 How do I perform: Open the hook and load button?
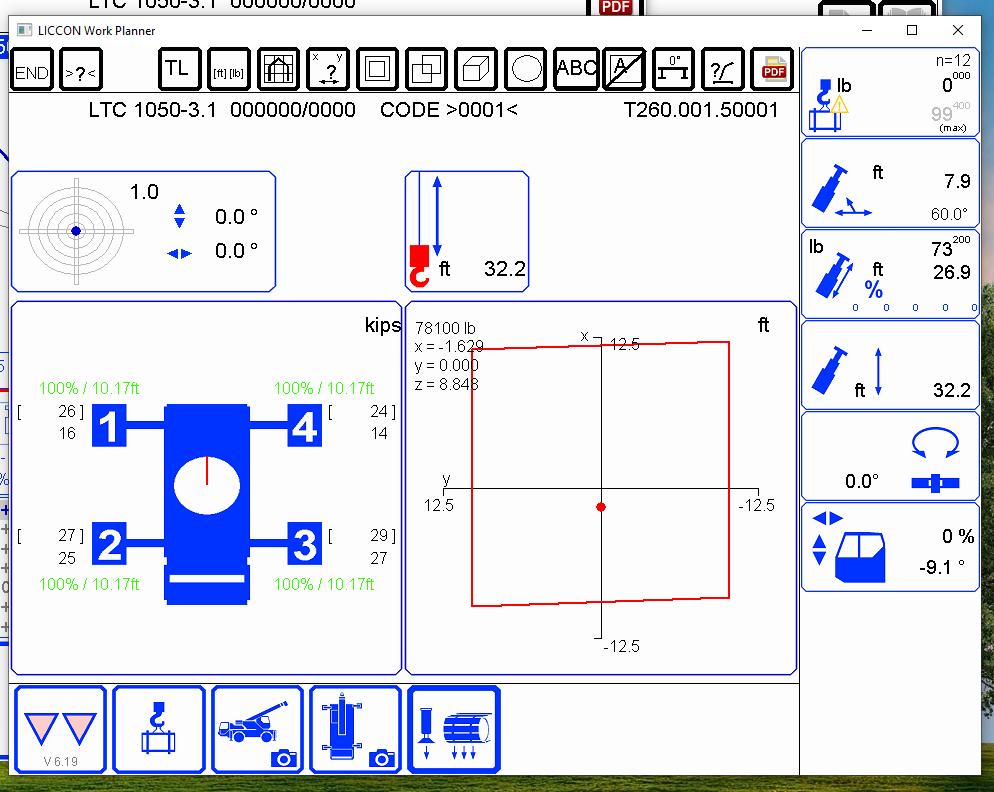158,730
